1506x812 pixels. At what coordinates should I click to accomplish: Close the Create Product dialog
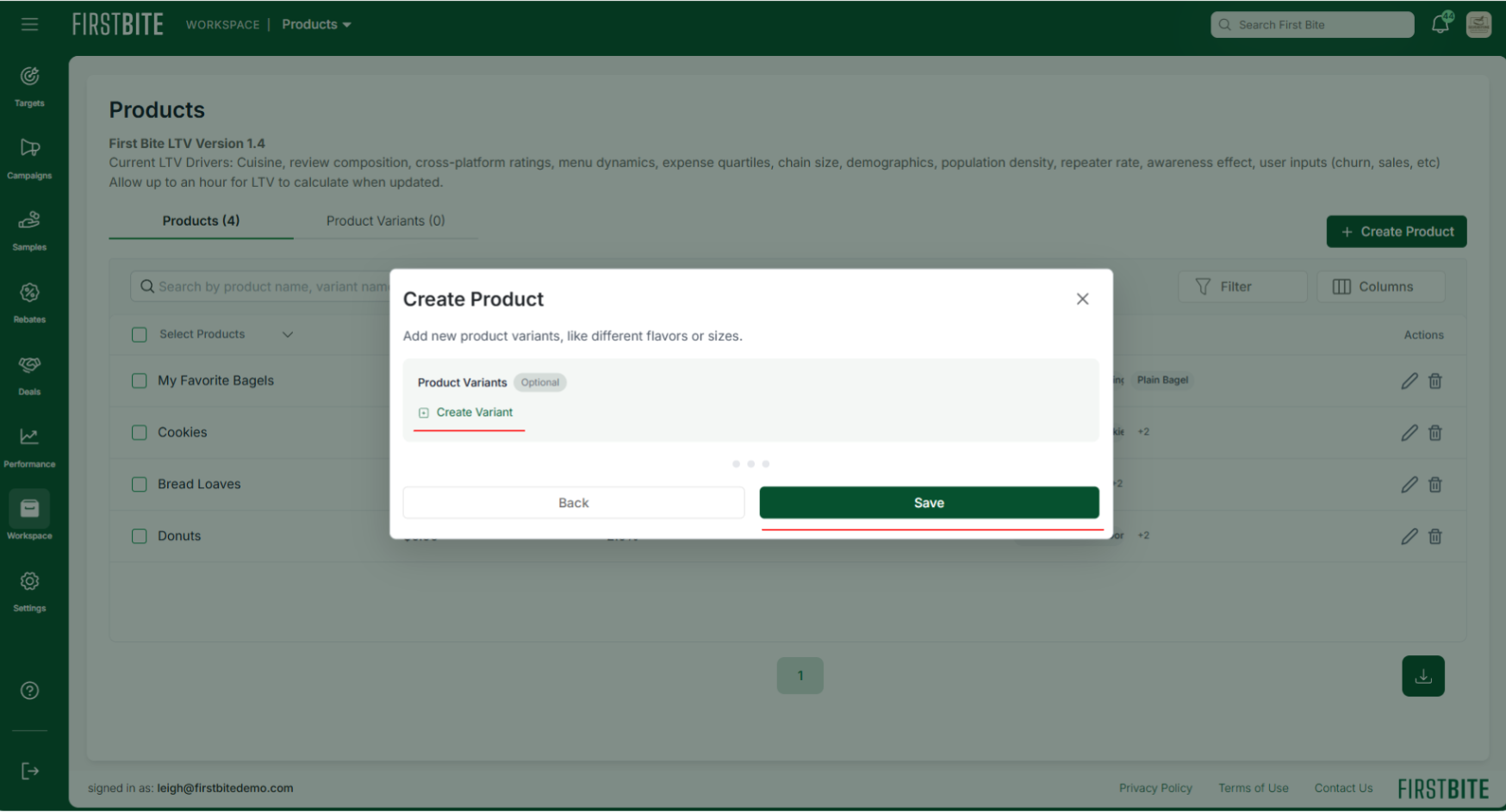[1083, 299]
